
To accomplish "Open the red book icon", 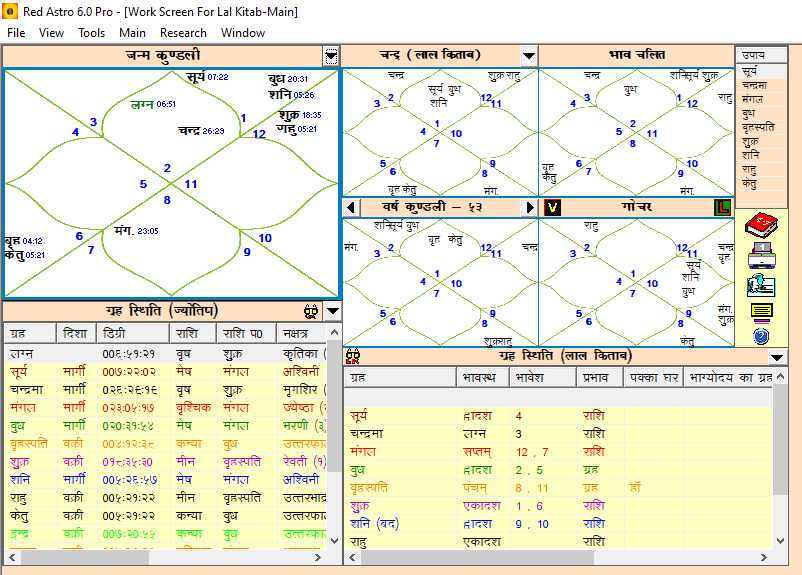I will point(761,225).
